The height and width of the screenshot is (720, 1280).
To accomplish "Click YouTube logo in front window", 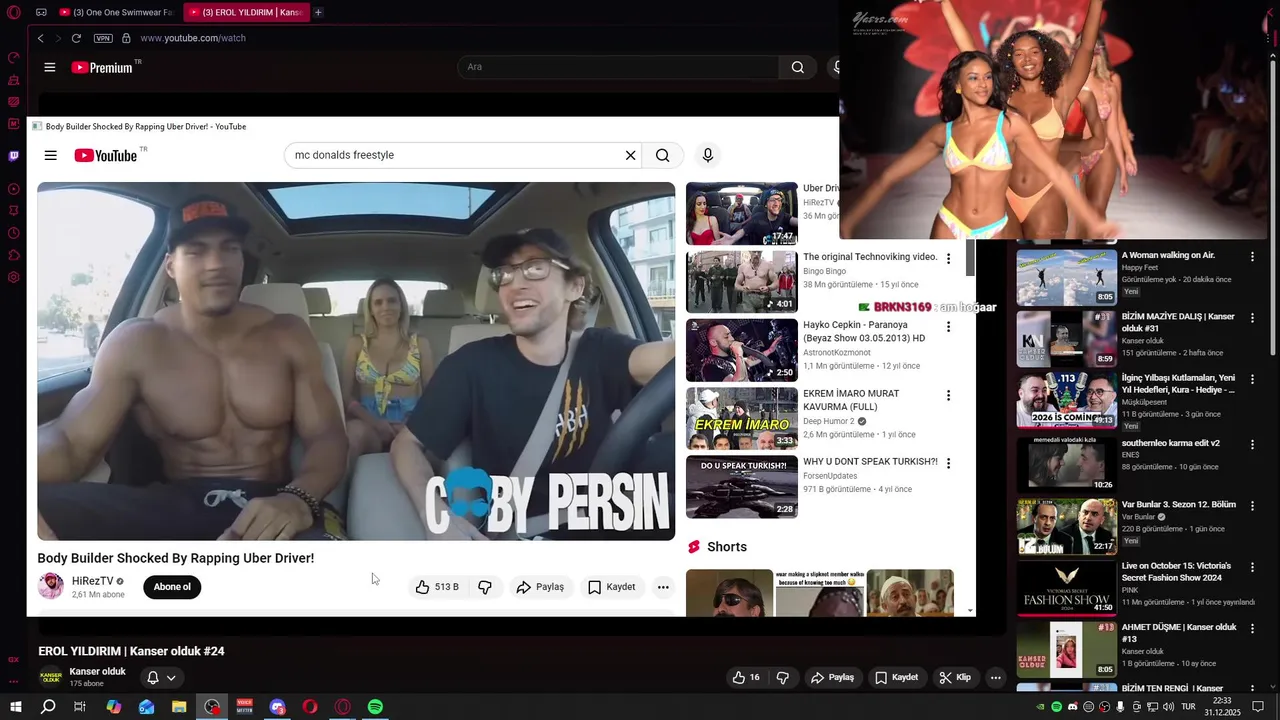I will (106, 155).
